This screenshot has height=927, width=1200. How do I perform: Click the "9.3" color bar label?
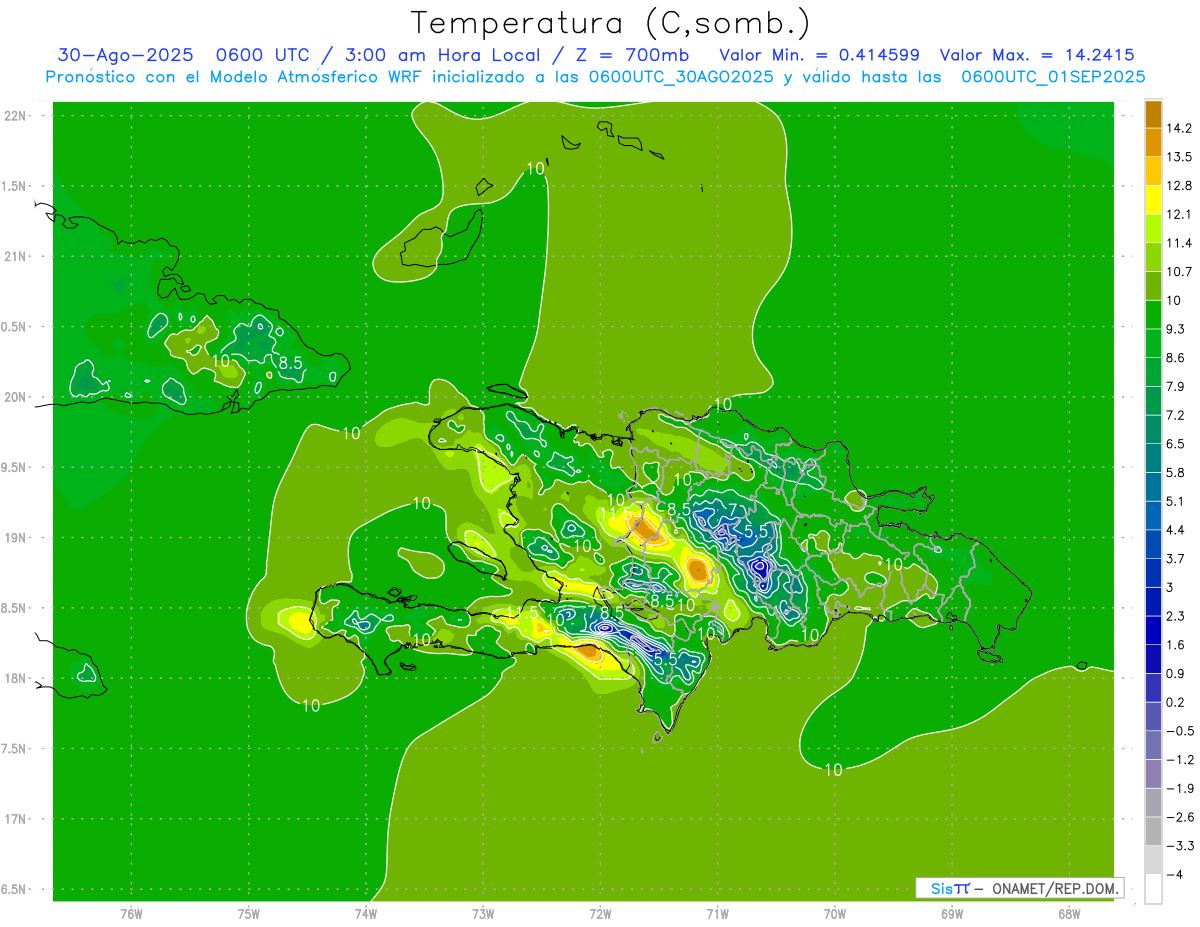[1175, 329]
